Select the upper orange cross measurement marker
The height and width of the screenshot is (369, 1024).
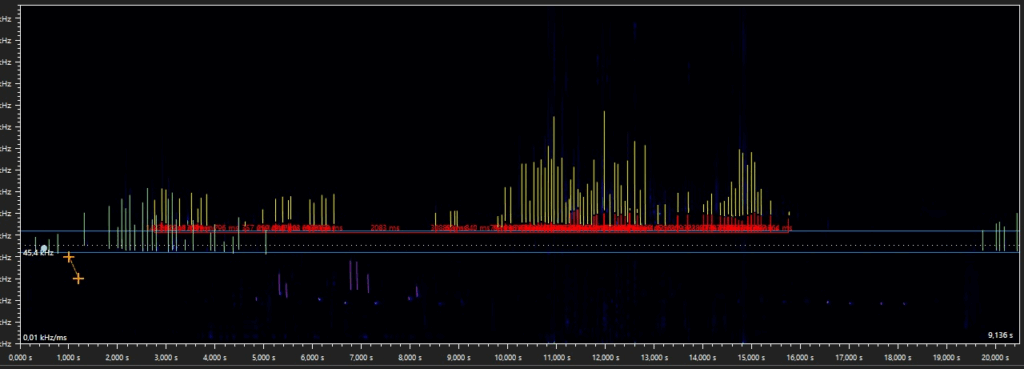pyautogui.click(x=68, y=257)
